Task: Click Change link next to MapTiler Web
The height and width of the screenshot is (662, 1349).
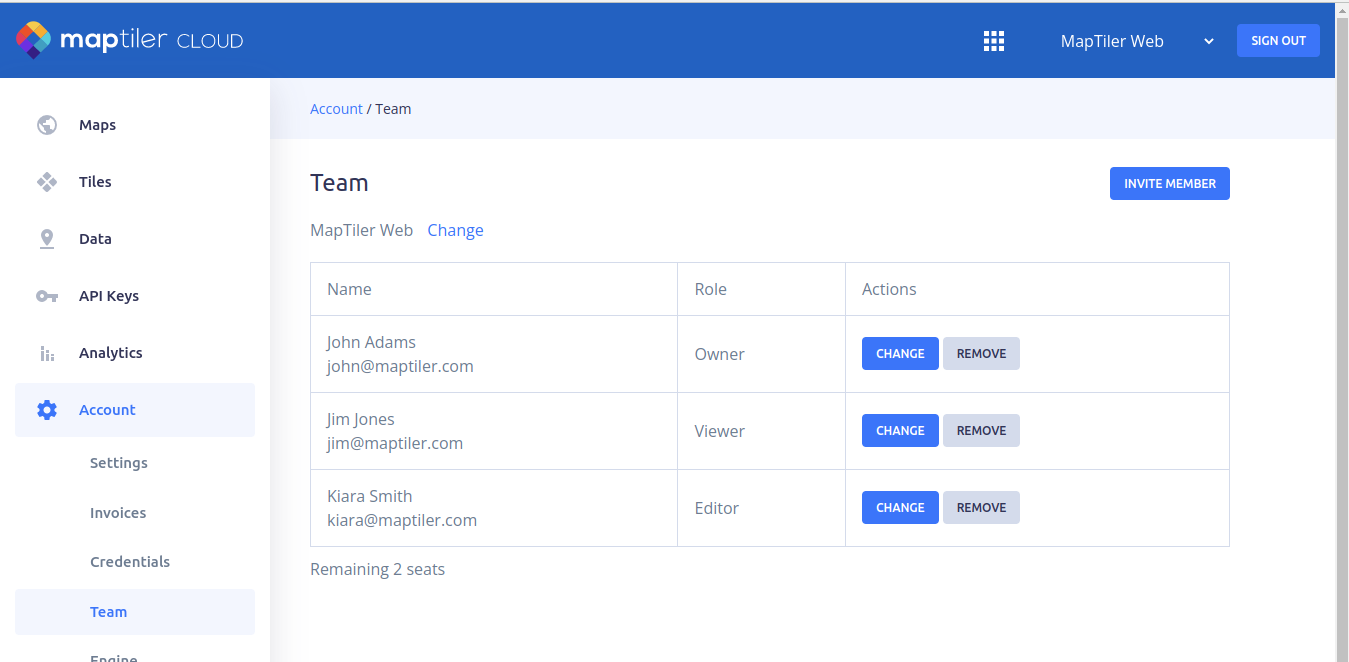Action: point(455,230)
